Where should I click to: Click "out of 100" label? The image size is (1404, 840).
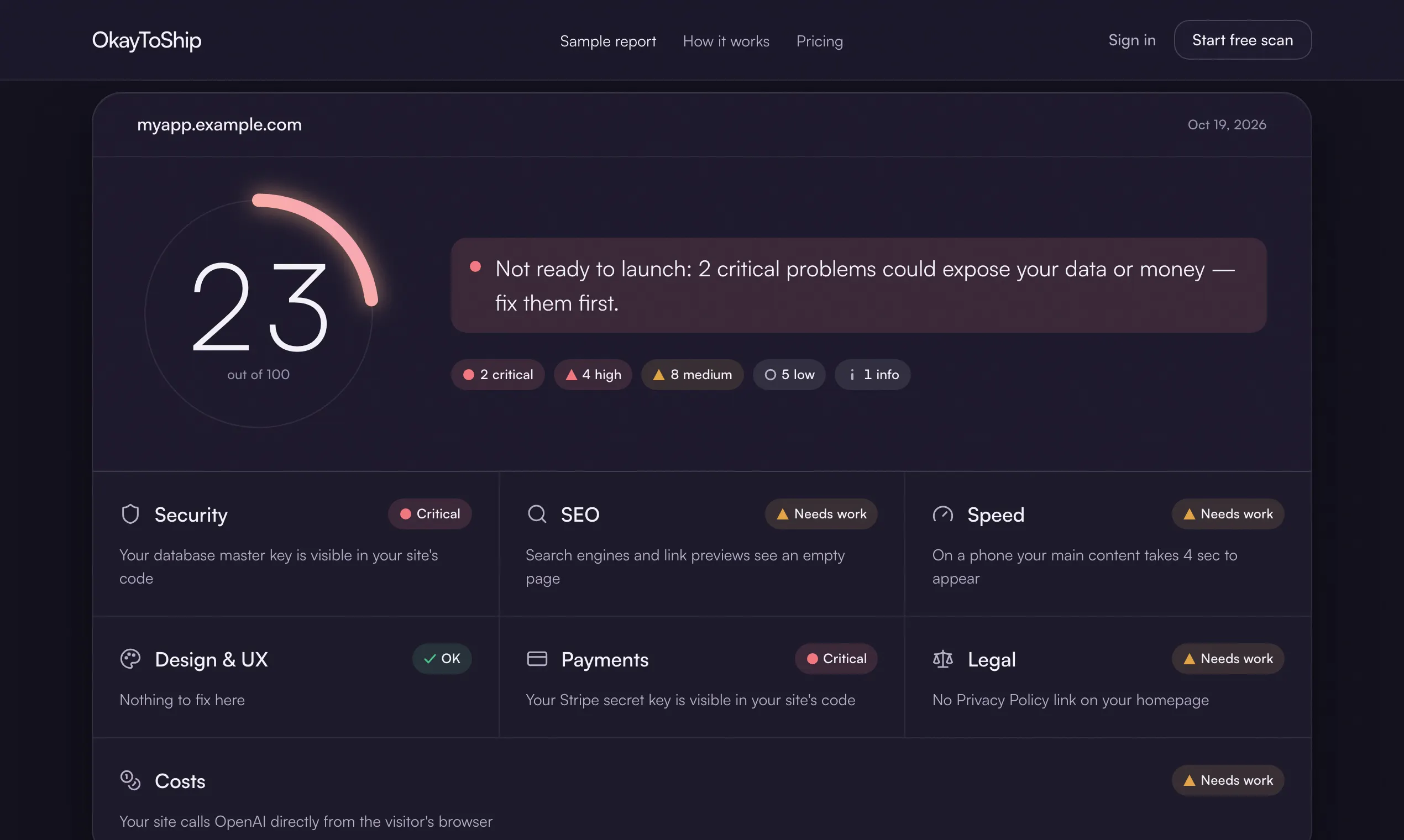(258, 375)
